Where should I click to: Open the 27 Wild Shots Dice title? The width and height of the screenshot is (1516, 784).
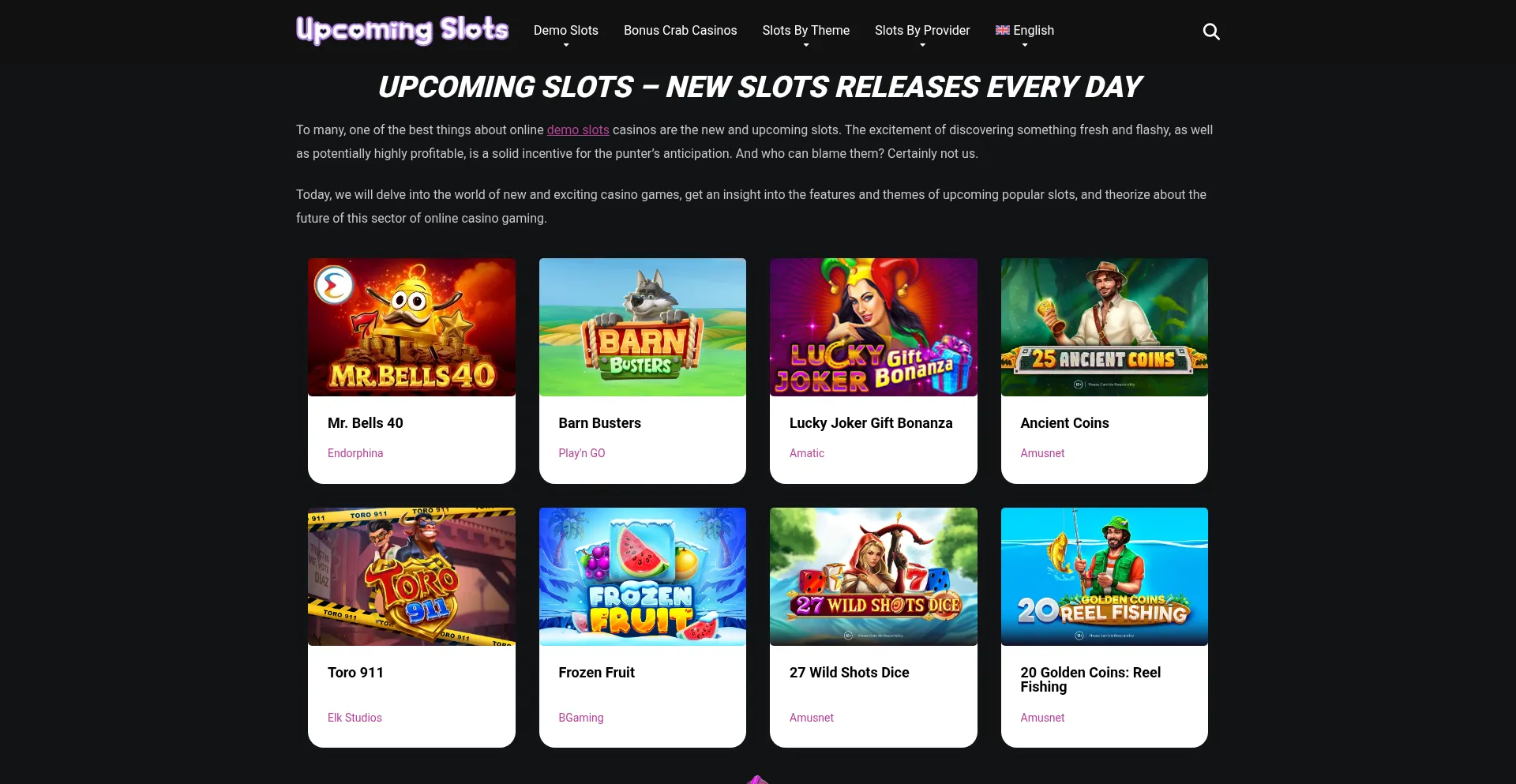(x=850, y=673)
